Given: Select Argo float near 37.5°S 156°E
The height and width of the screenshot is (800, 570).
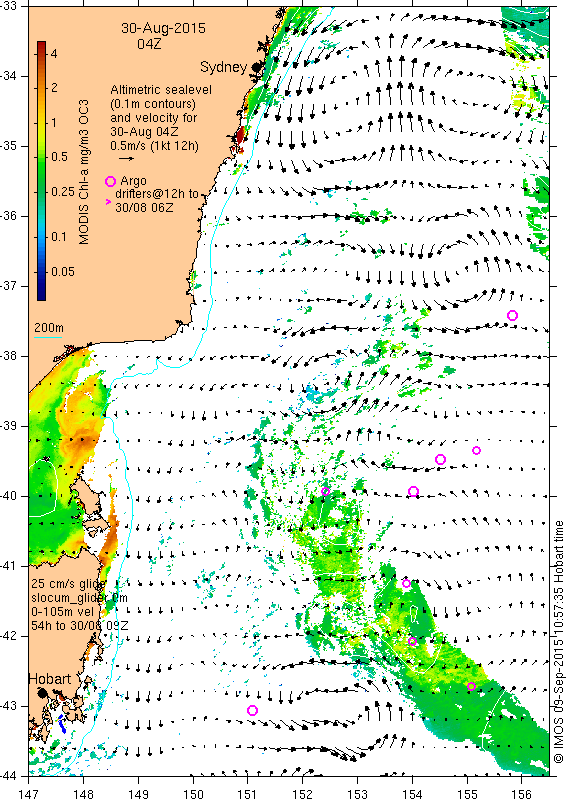Looking at the screenshot, I should 512,315.
